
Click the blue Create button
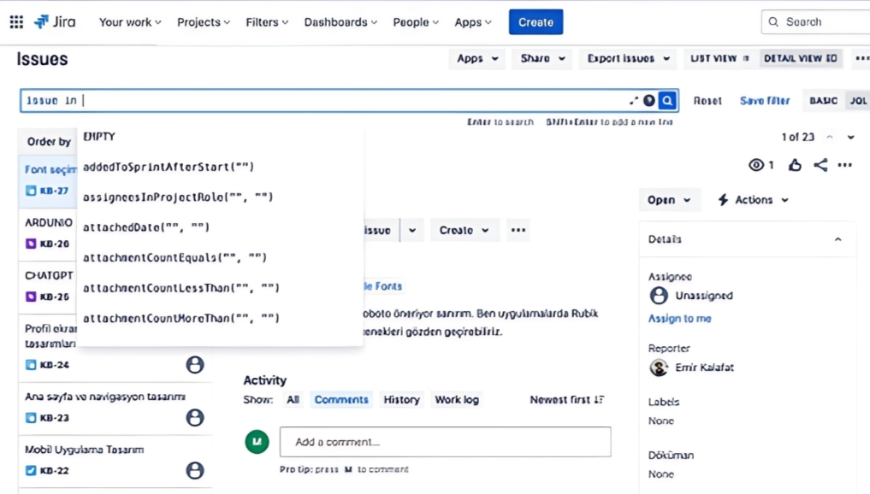(x=535, y=22)
